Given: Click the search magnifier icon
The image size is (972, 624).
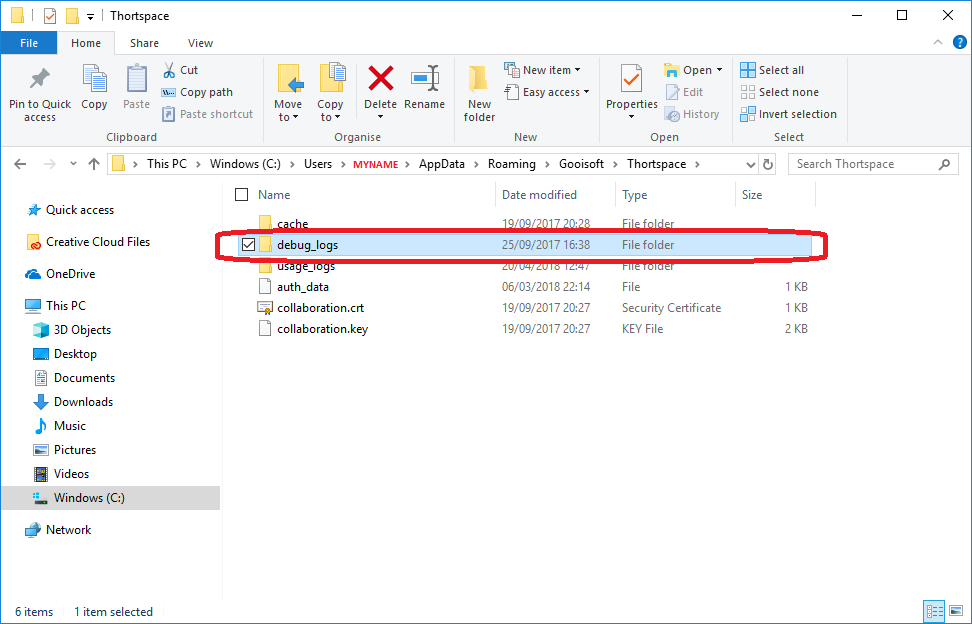Looking at the screenshot, I should pos(944,164).
